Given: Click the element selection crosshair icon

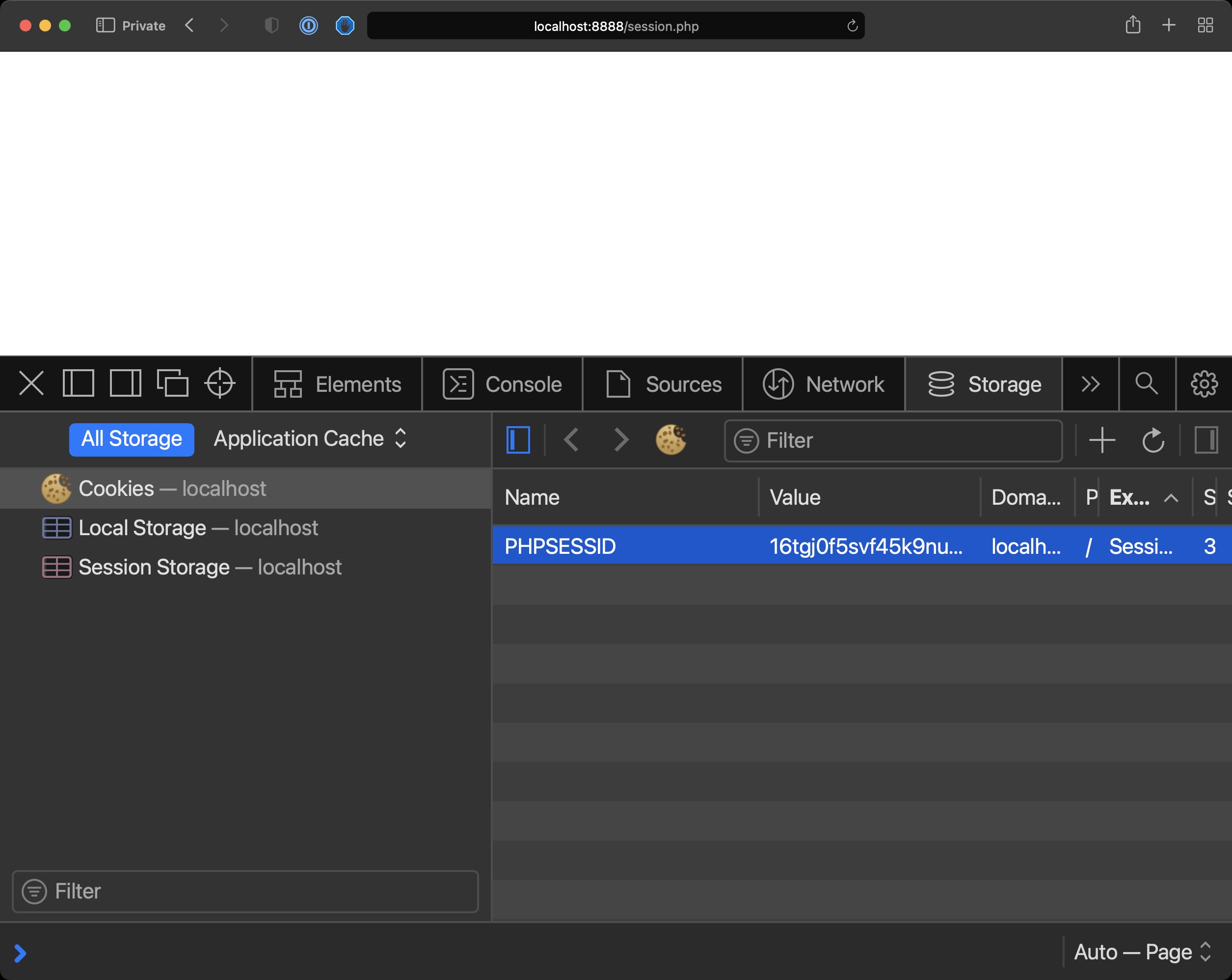Looking at the screenshot, I should click(x=219, y=383).
